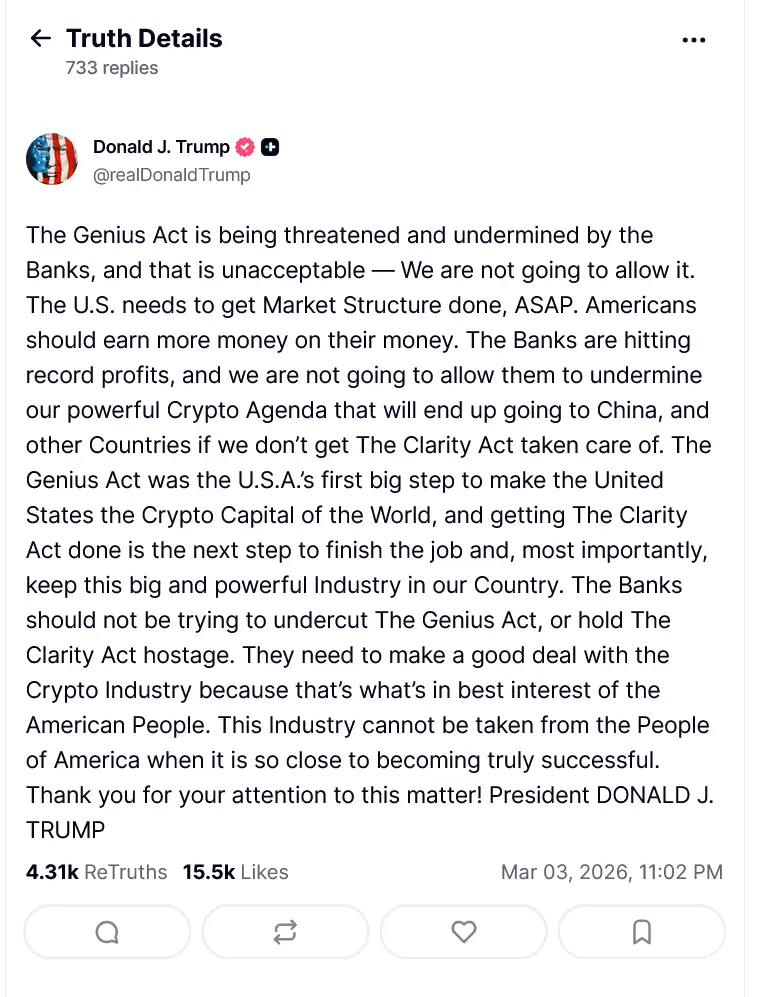Open the @realDonaldTrump handle link
The width and height of the screenshot is (765, 997).
coord(172,175)
